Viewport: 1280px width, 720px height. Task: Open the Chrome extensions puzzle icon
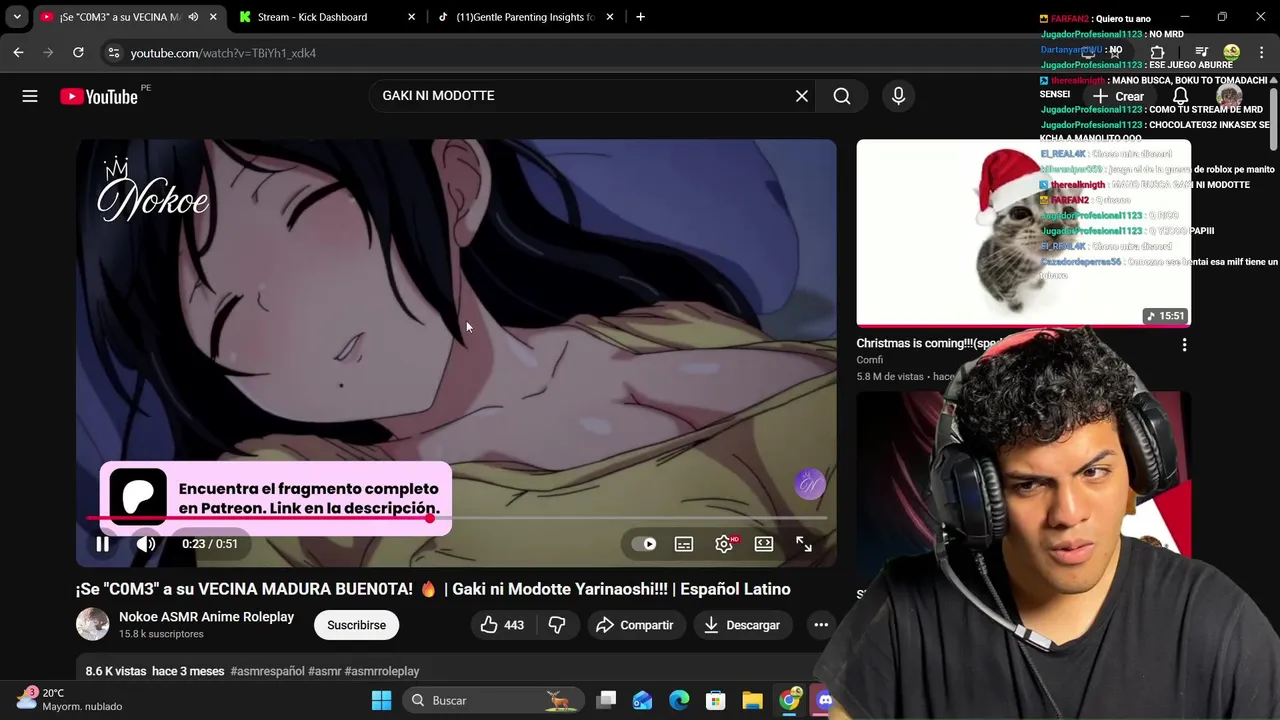pos(1157,52)
